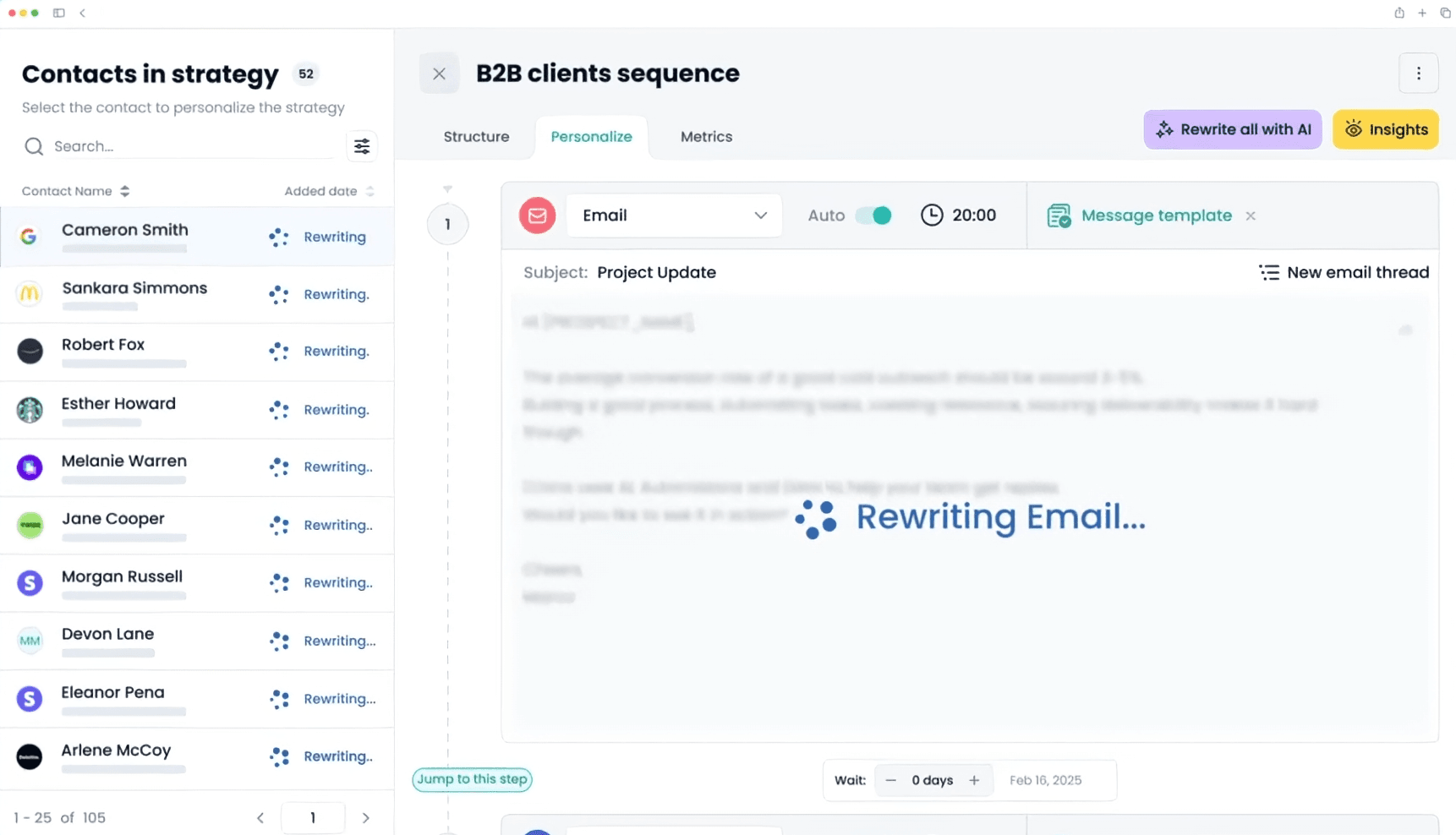Toggle the Auto send switch
The height and width of the screenshot is (835, 1456).
tap(873, 216)
